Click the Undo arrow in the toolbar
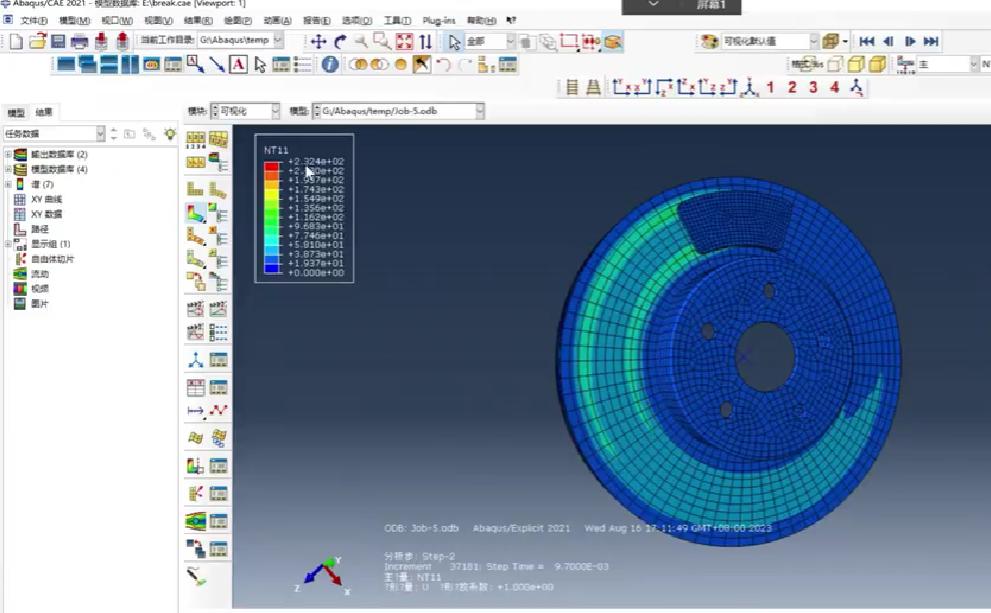The width and height of the screenshot is (991, 613). click(443, 64)
